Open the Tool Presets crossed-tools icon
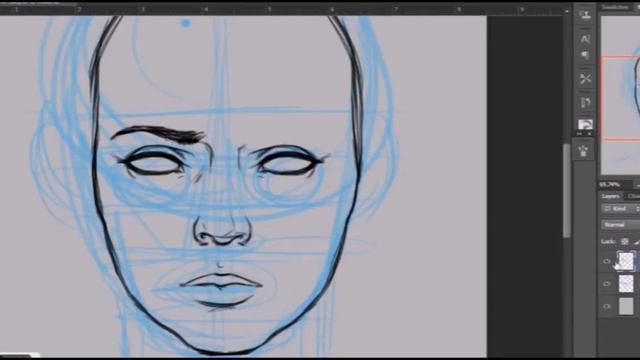 pyautogui.click(x=585, y=79)
